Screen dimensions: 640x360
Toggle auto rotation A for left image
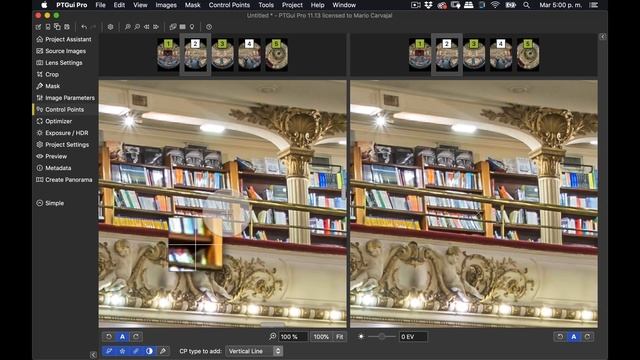click(x=122, y=337)
